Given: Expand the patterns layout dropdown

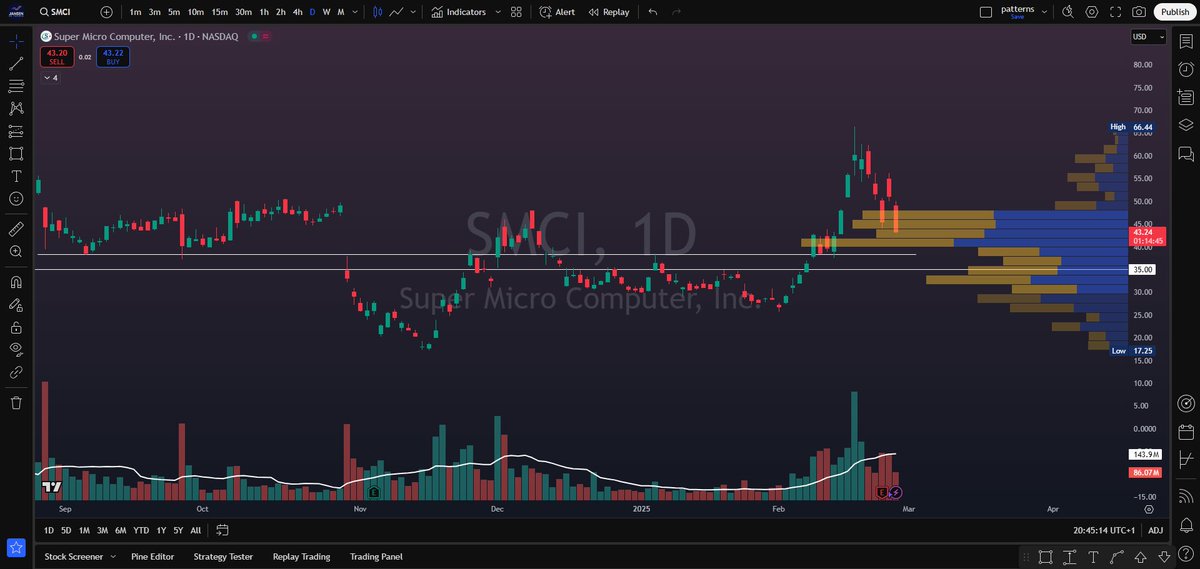Looking at the screenshot, I should (1045, 12).
